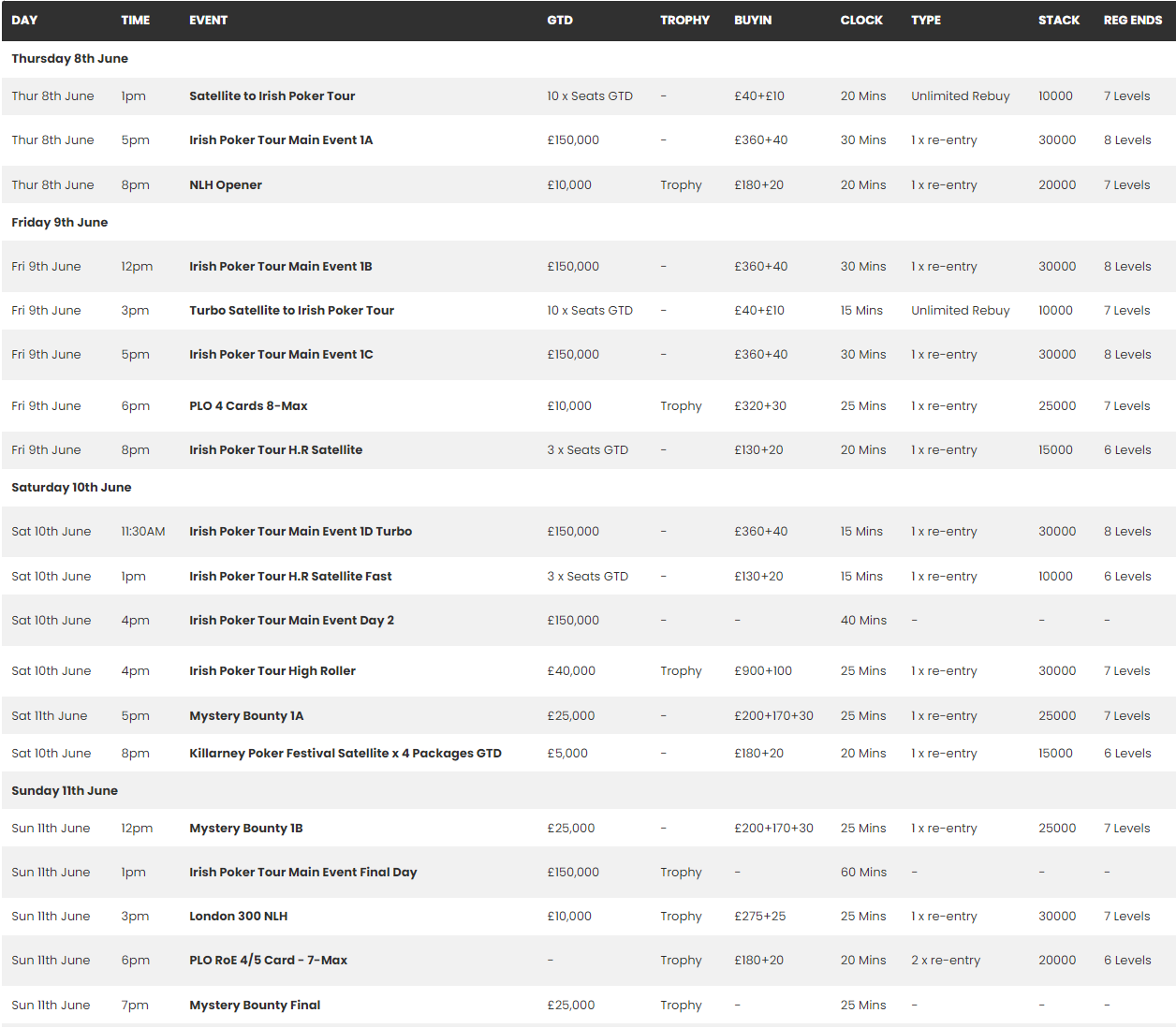Select the NLH Opener event
Image resolution: width=1176 pixels, height=1028 pixels.
226,184
